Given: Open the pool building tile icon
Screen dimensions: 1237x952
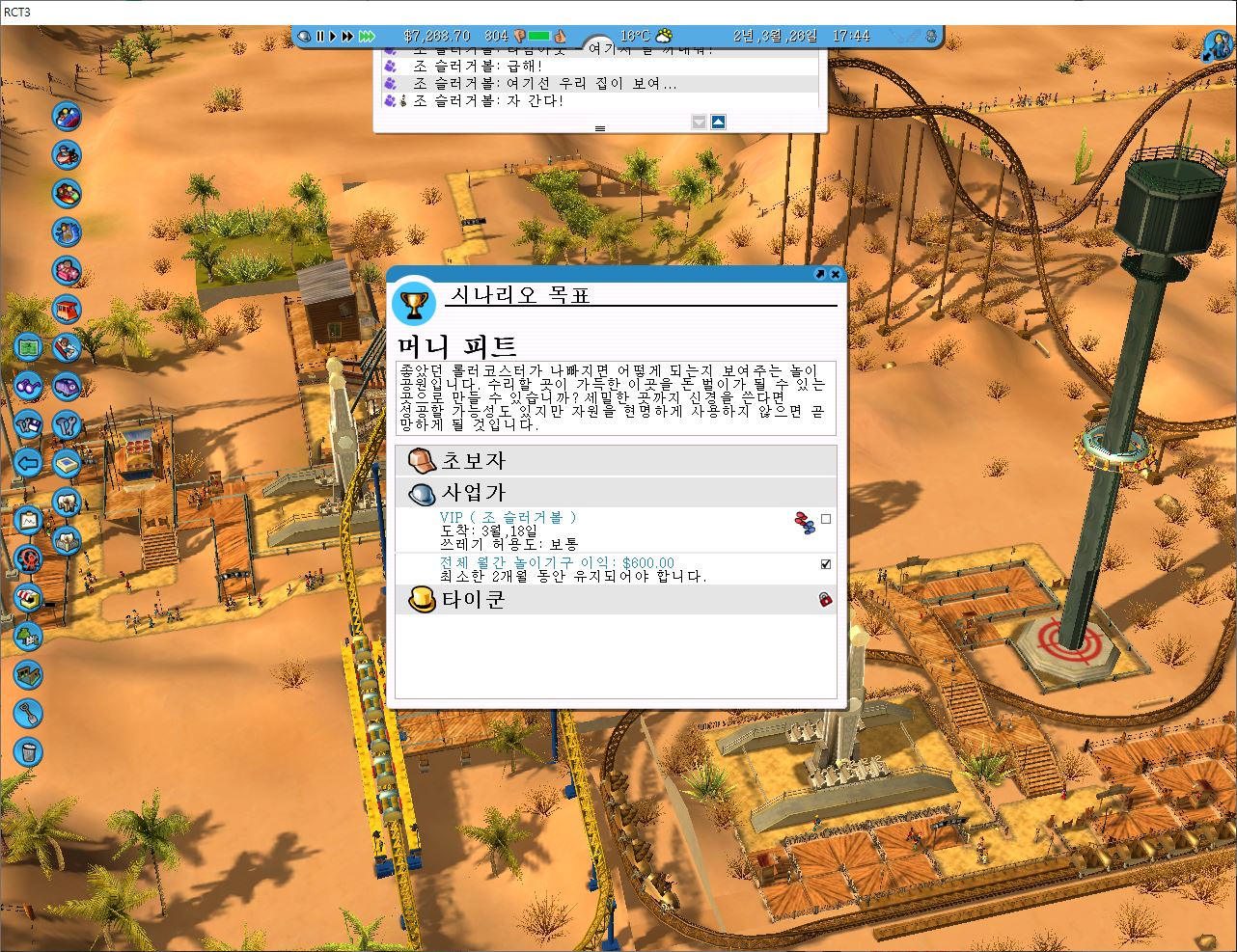Looking at the screenshot, I should (x=66, y=463).
